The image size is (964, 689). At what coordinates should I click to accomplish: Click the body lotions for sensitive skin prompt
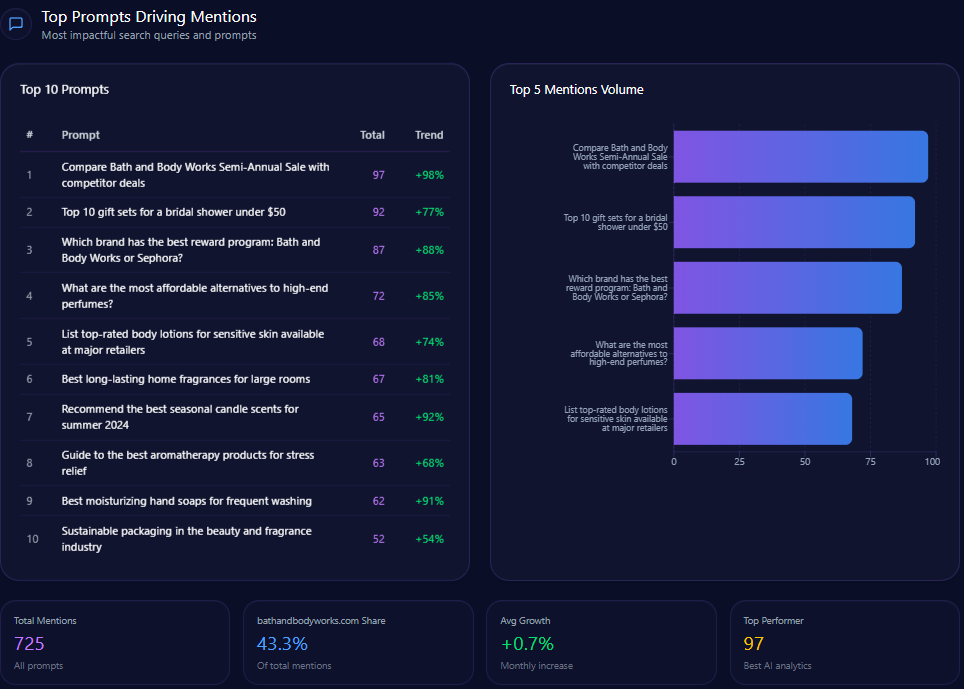tap(193, 342)
